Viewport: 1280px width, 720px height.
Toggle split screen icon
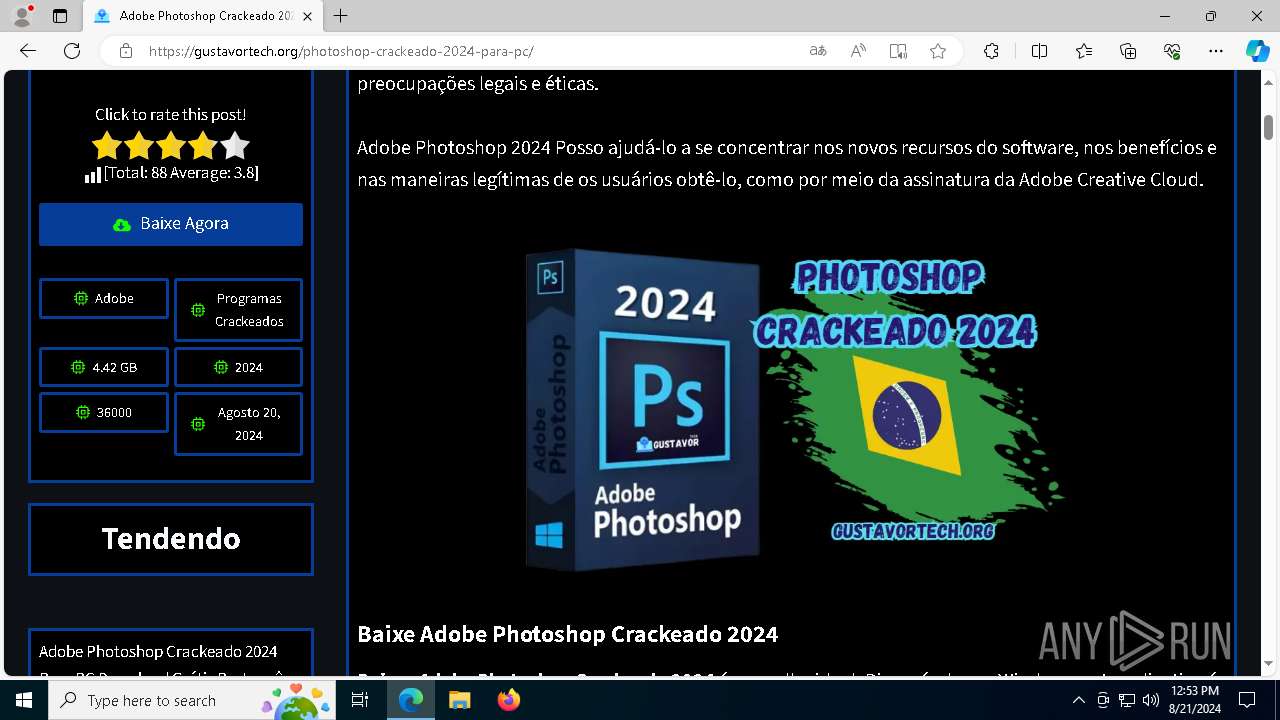(x=1039, y=51)
